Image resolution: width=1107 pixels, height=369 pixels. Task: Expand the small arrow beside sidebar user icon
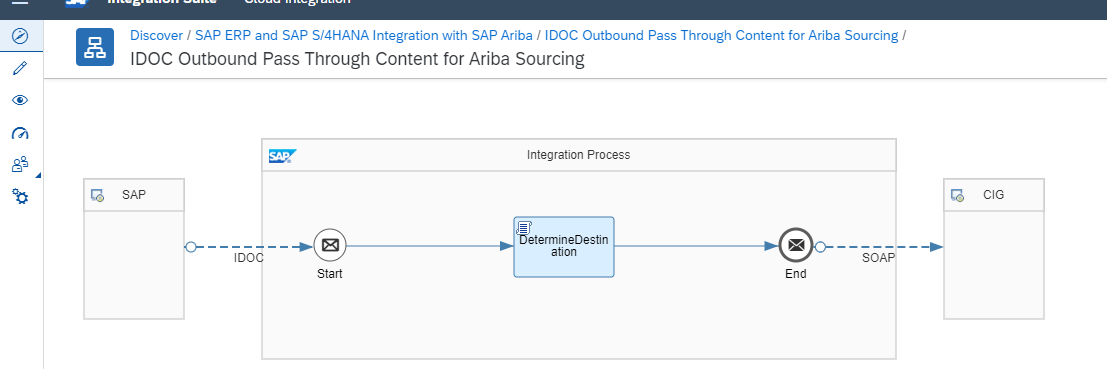tap(37, 174)
